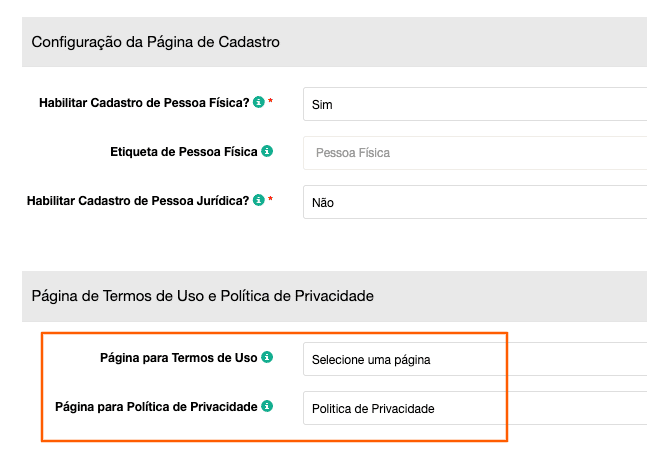Click 'Configuração da Página de Cadastro' section header
The image size is (647, 470).
(155, 42)
